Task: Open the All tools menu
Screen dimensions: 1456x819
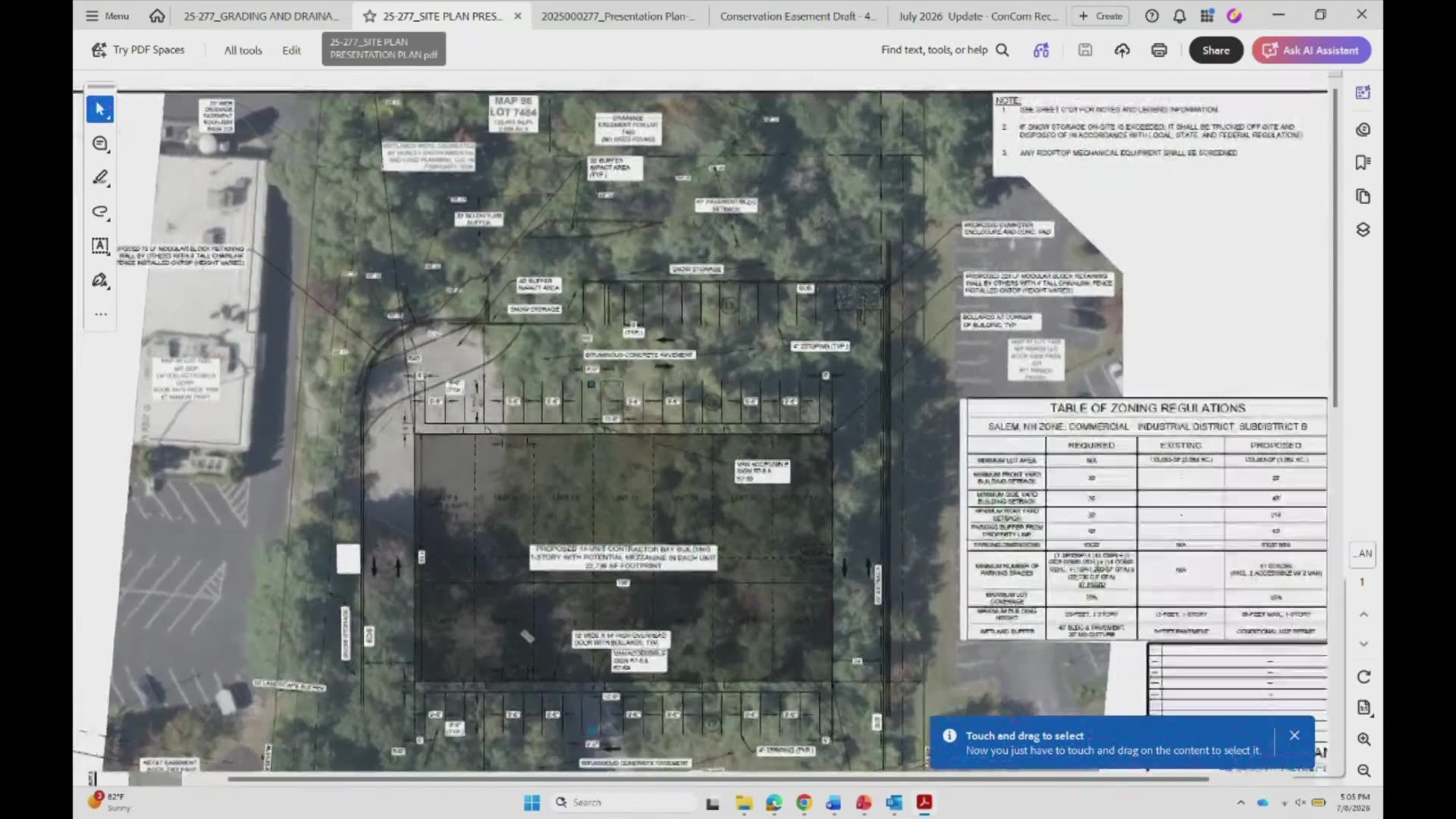Action: (x=243, y=50)
